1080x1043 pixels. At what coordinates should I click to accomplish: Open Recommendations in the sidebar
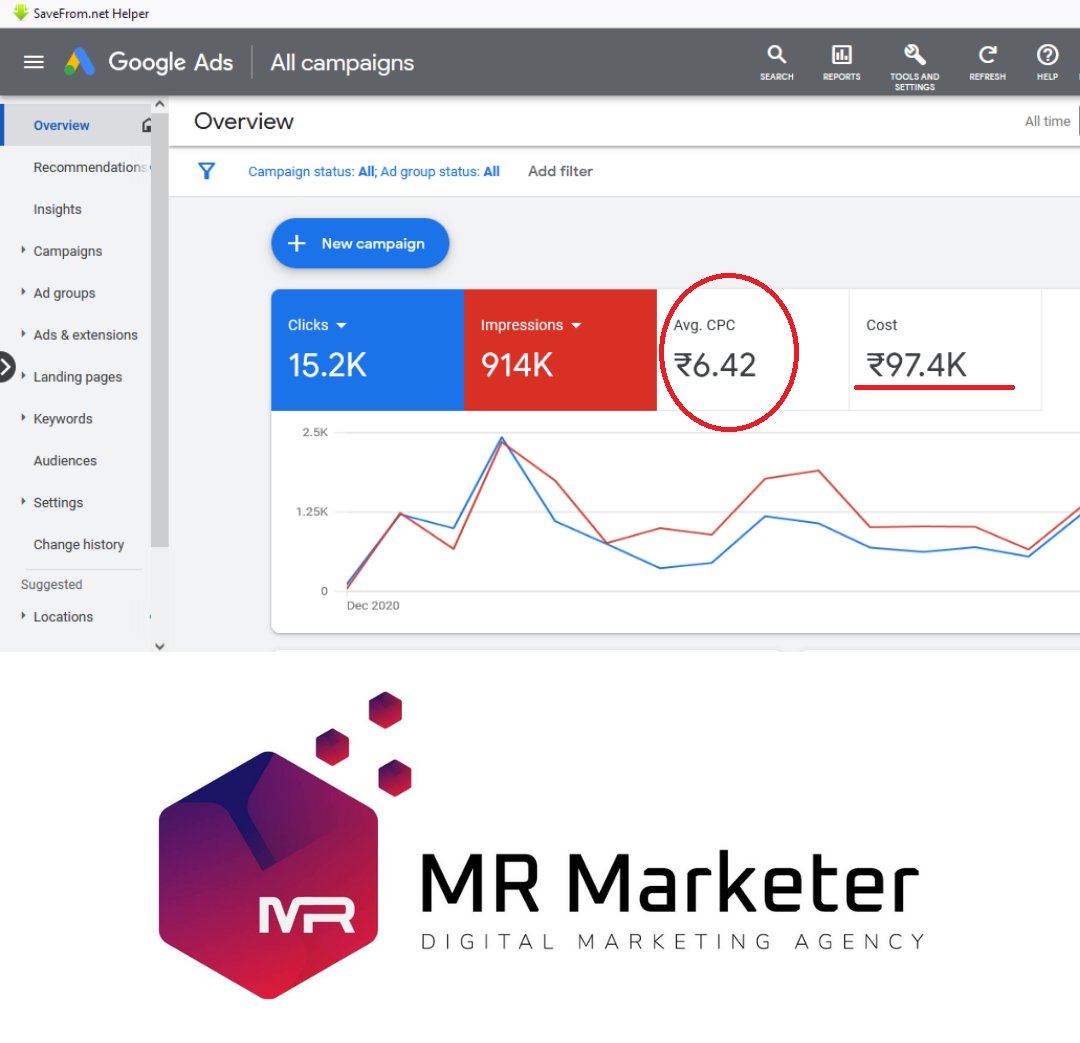[90, 167]
